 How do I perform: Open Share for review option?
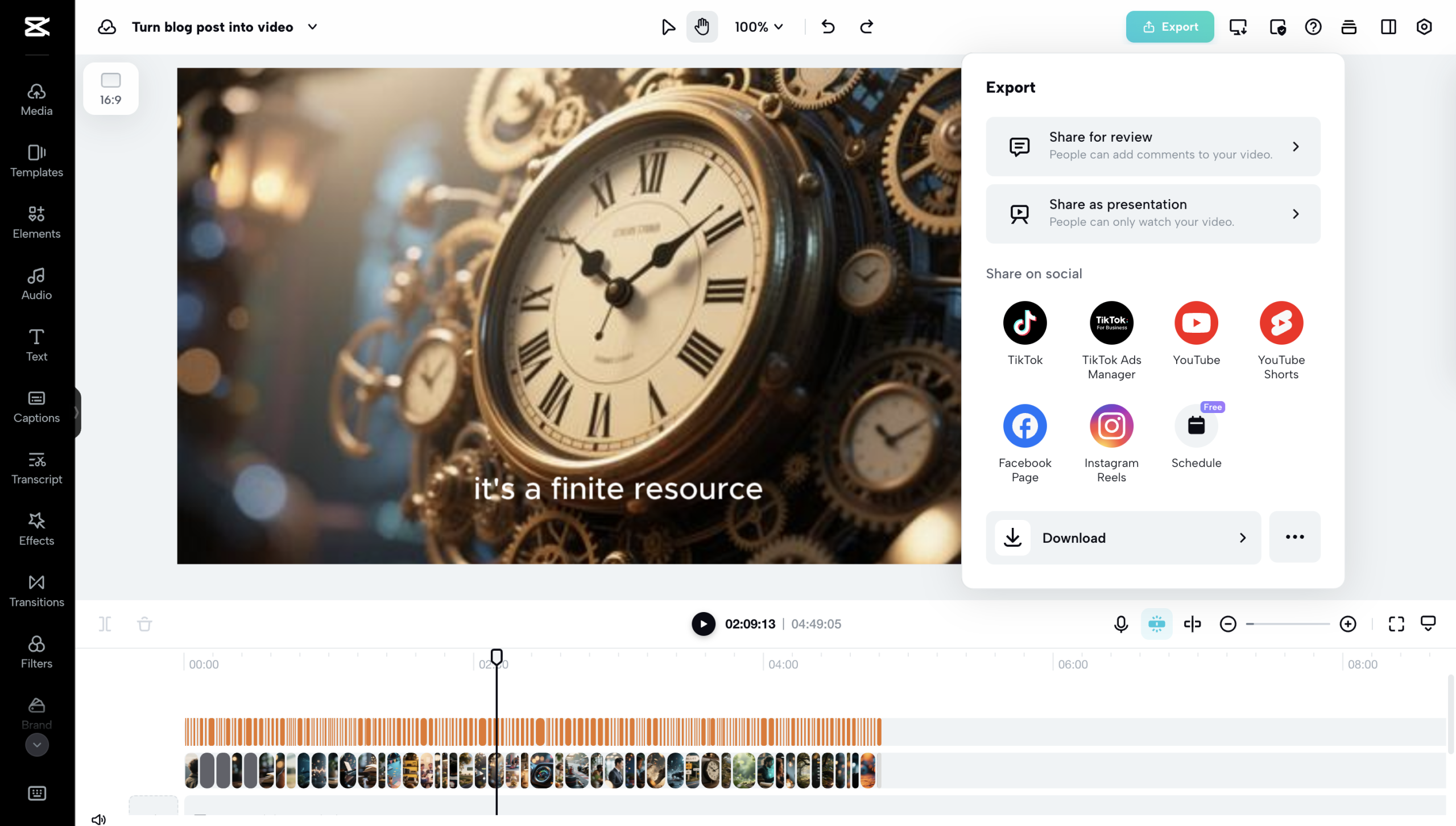coord(1153,146)
